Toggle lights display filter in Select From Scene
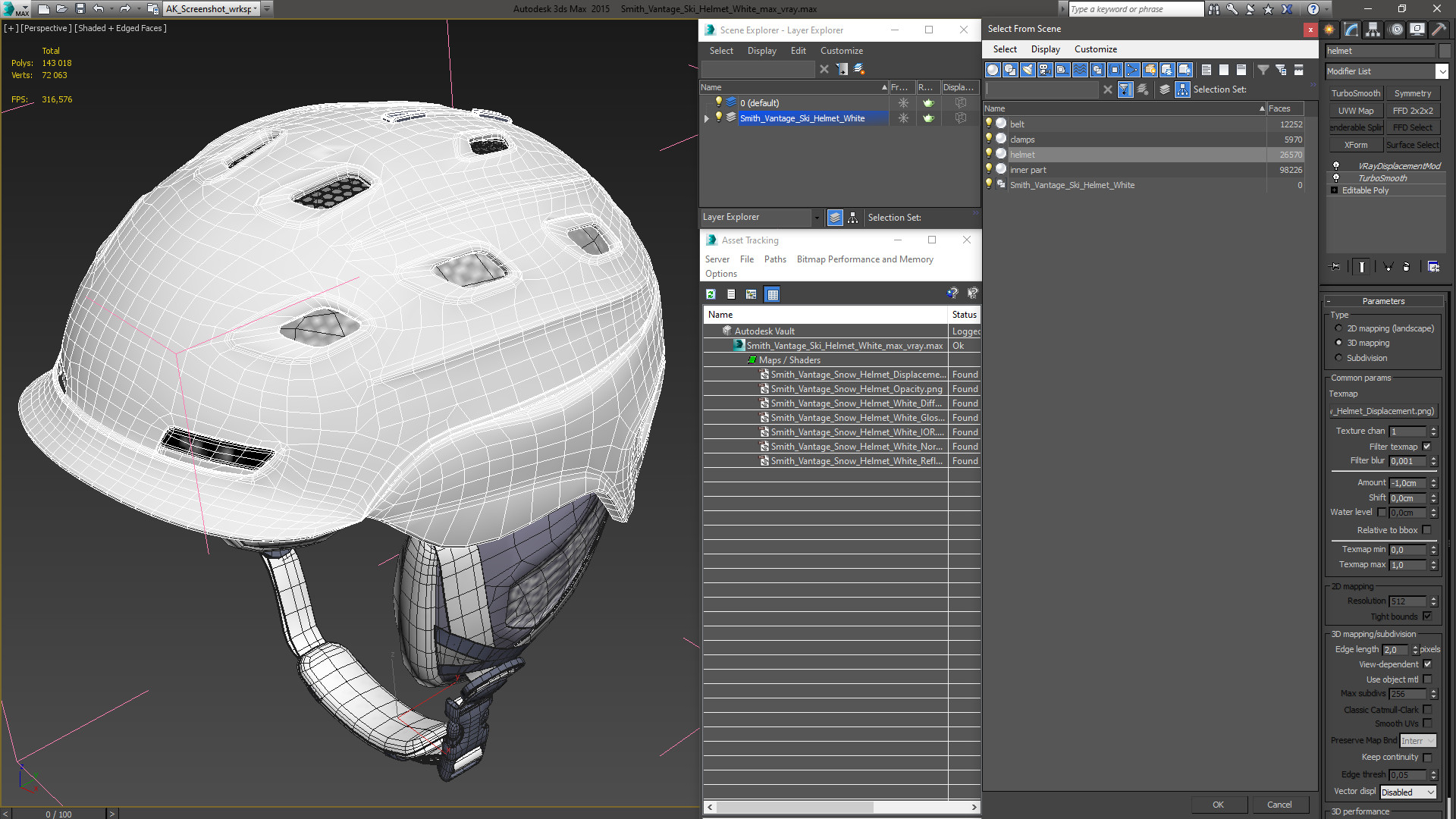This screenshot has height=819, width=1456. tap(1028, 70)
